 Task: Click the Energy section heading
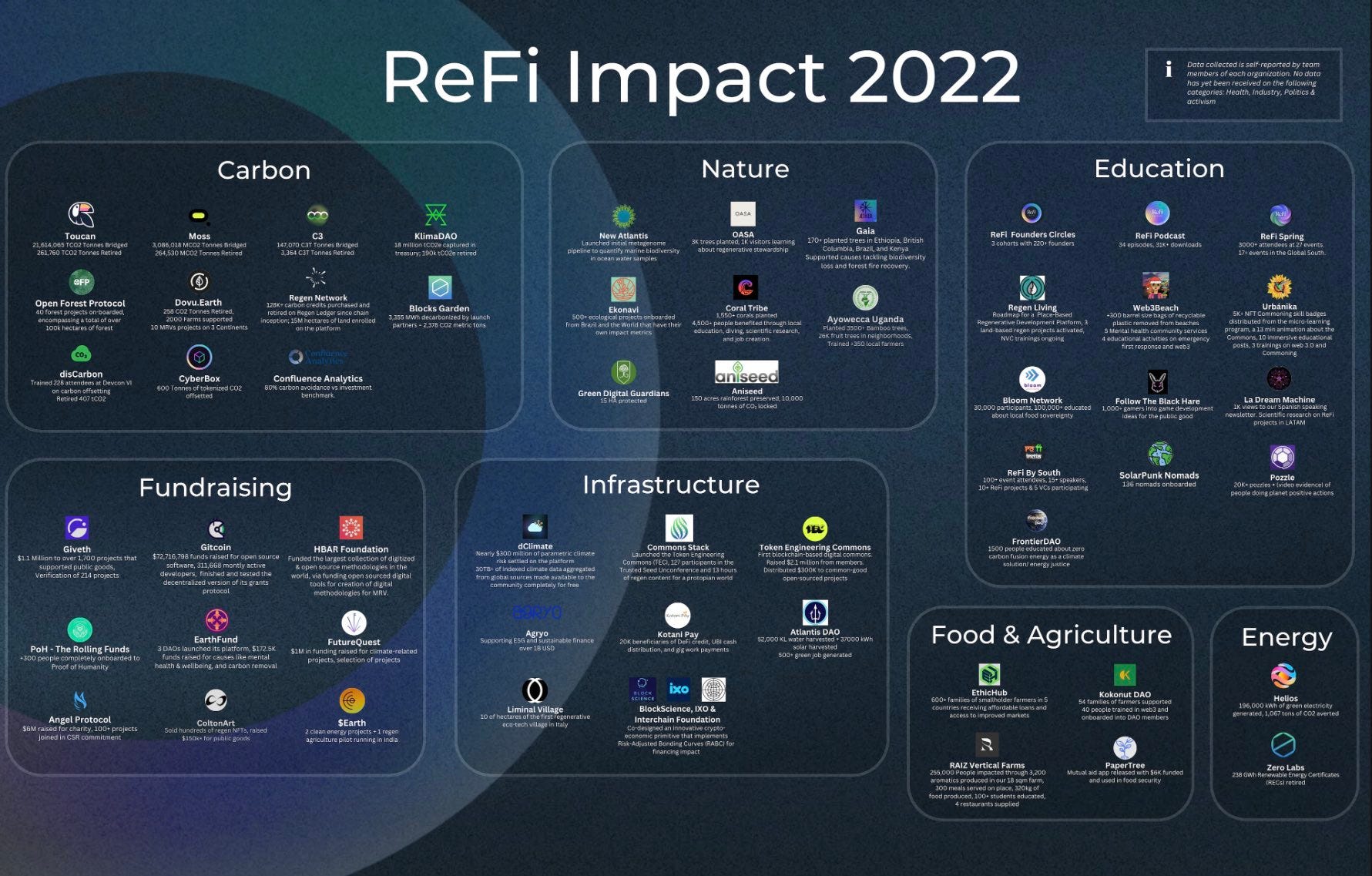click(1286, 638)
